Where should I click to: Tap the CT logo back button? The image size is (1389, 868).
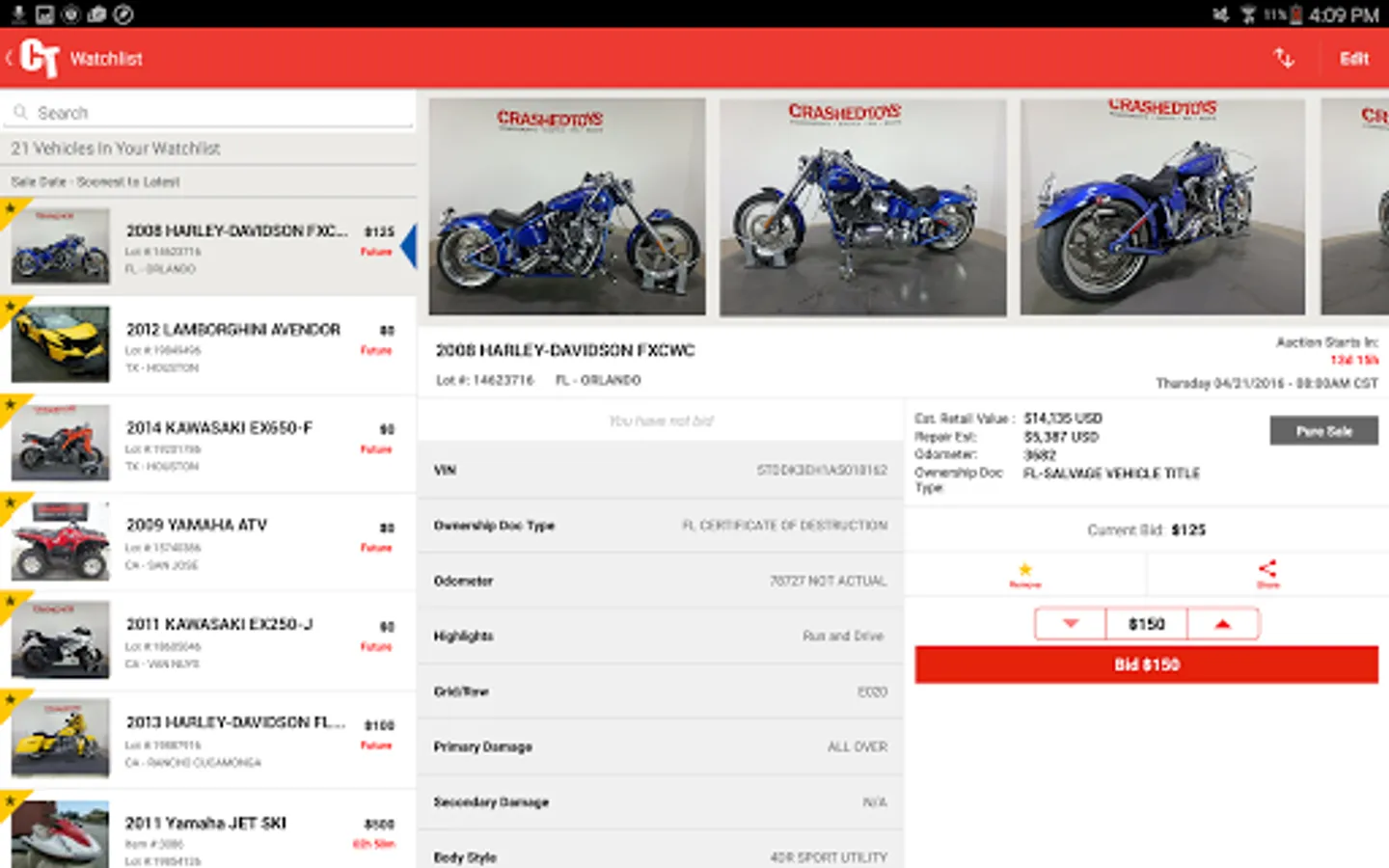pyautogui.click(x=33, y=58)
